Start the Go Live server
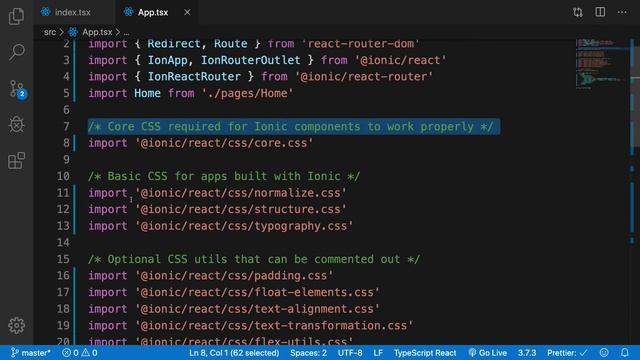 (x=488, y=353)
